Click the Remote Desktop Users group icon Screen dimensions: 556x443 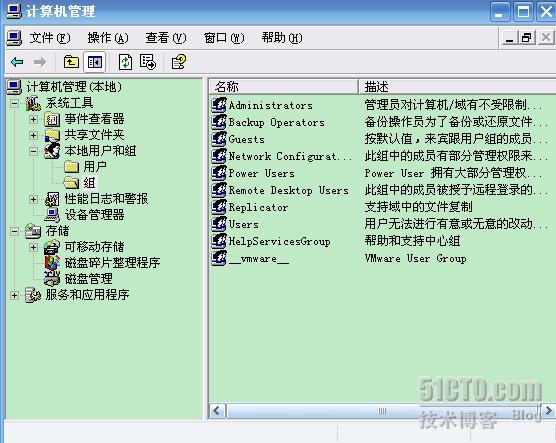(219, 190)
